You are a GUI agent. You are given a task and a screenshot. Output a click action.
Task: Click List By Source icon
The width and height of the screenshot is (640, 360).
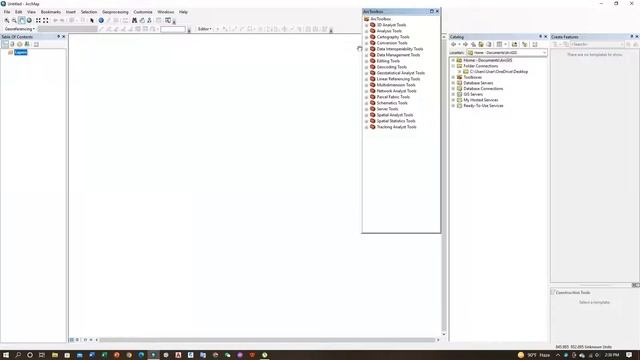[x=12, y=44]
